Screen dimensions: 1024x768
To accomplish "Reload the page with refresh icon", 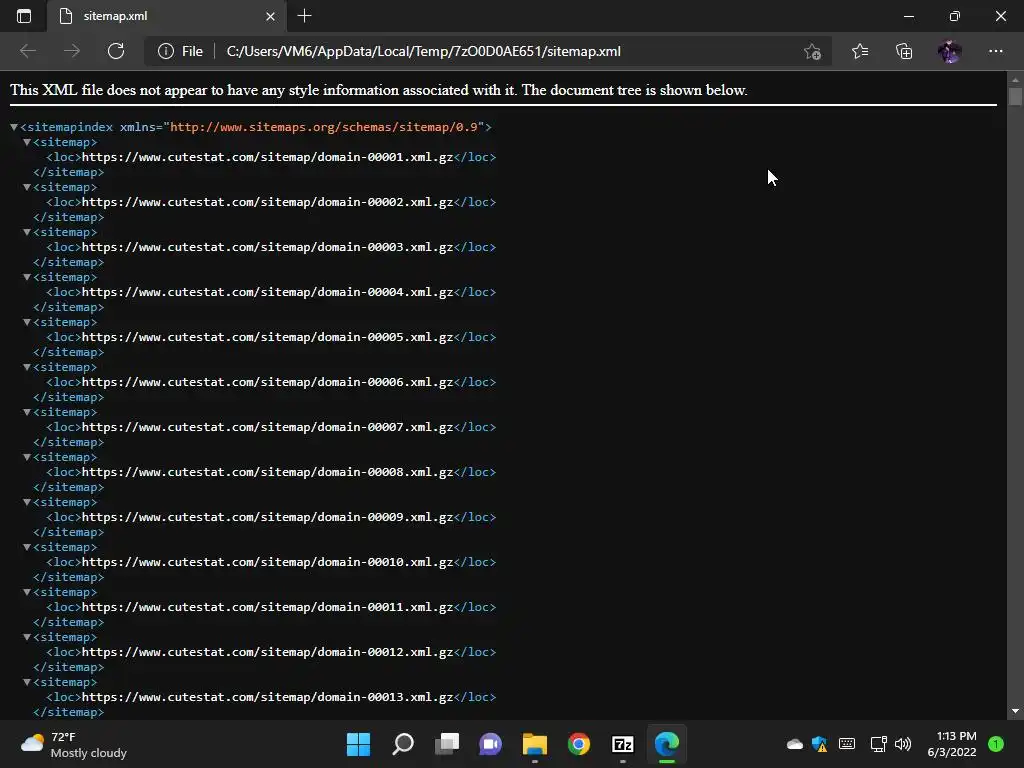I will pyautogui.click(x=116, y=51).
